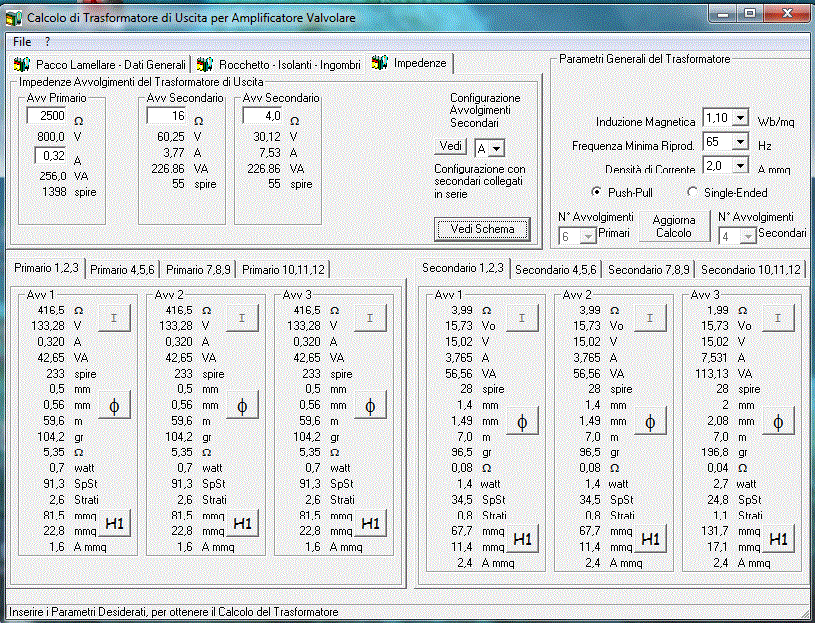Click the I button in secondary Avv 2
This screenshot has width=815, height=623.
(650, 318)
